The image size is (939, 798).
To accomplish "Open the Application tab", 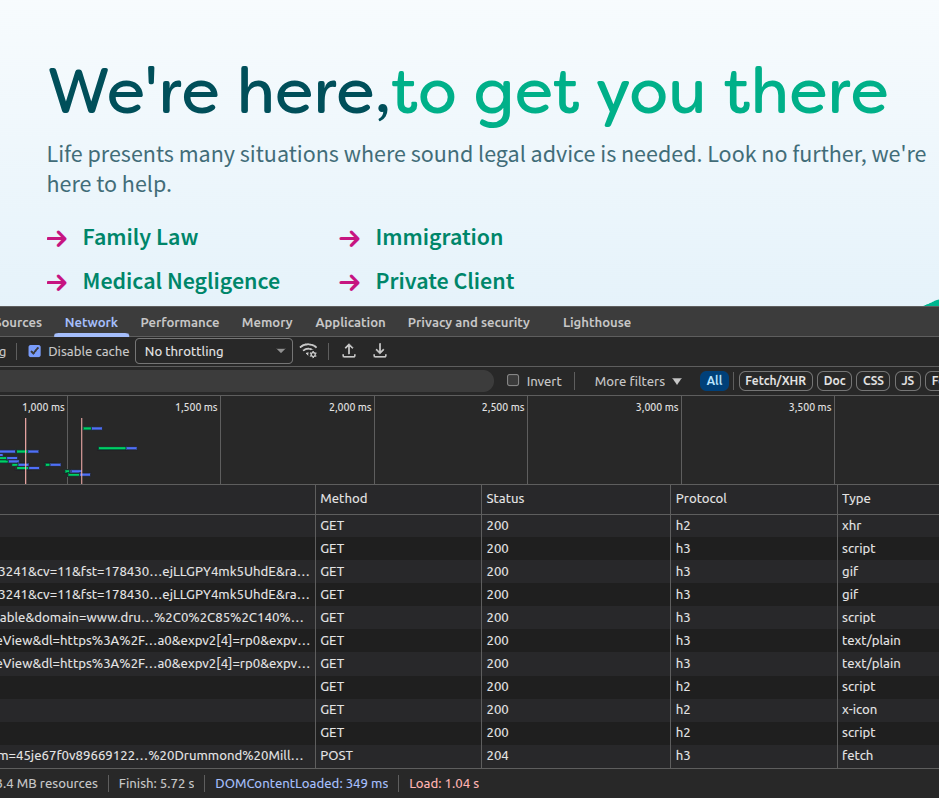I will click(x=350, y=323).
